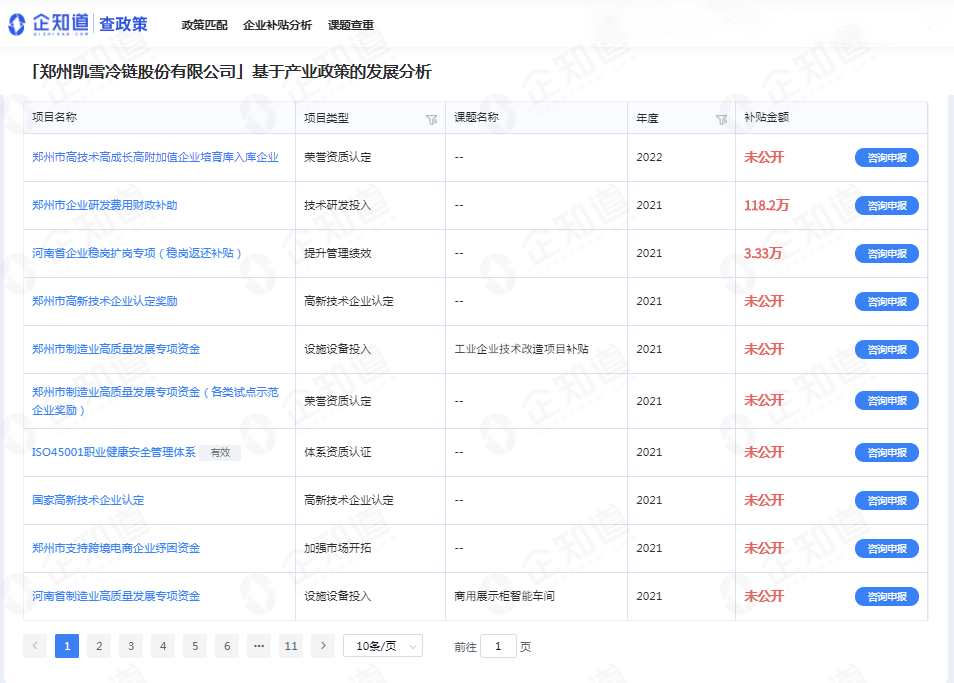Click 咨询申报 for 跨境电商企业纾困资金 row
The width and height of the screenshot is (954, 683).
pos(886,549)
